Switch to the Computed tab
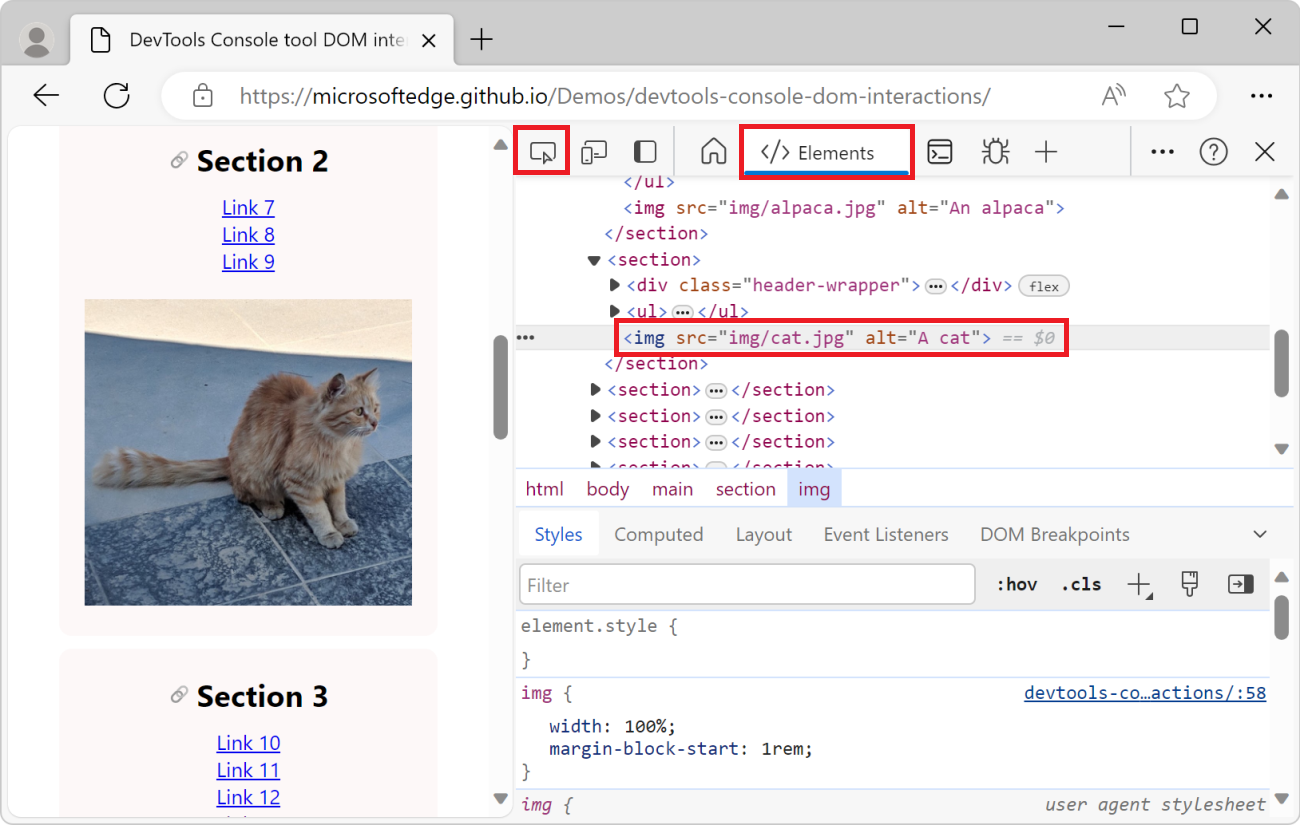The width and height of the screenshot is (1300, 825). click(659, 533)
